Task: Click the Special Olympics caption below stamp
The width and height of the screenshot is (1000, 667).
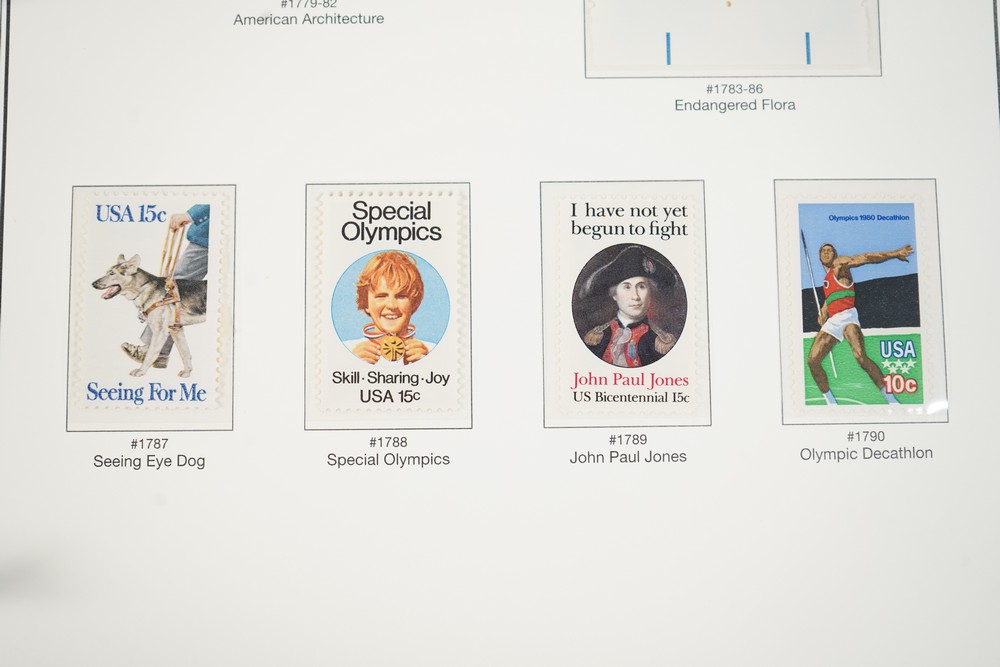Action: point(388,460)
